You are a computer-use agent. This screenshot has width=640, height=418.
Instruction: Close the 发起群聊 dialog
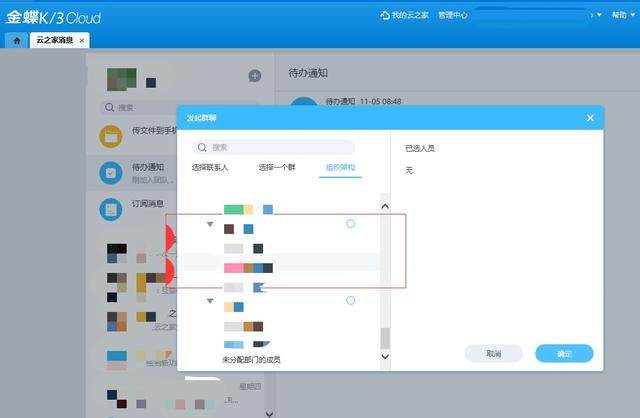tap(590, 118)
